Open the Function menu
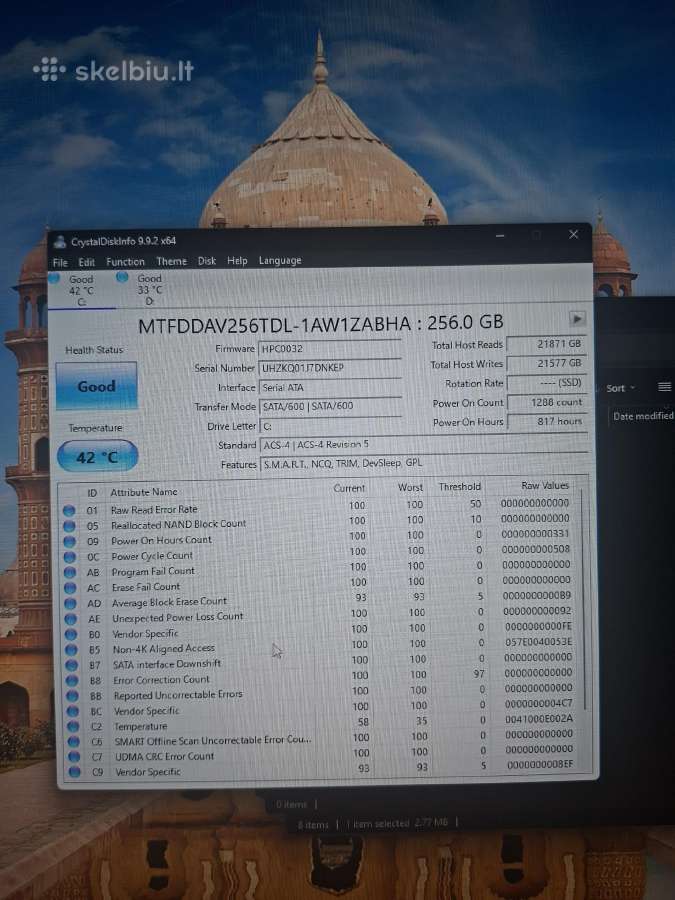 [x=125, y=262]
